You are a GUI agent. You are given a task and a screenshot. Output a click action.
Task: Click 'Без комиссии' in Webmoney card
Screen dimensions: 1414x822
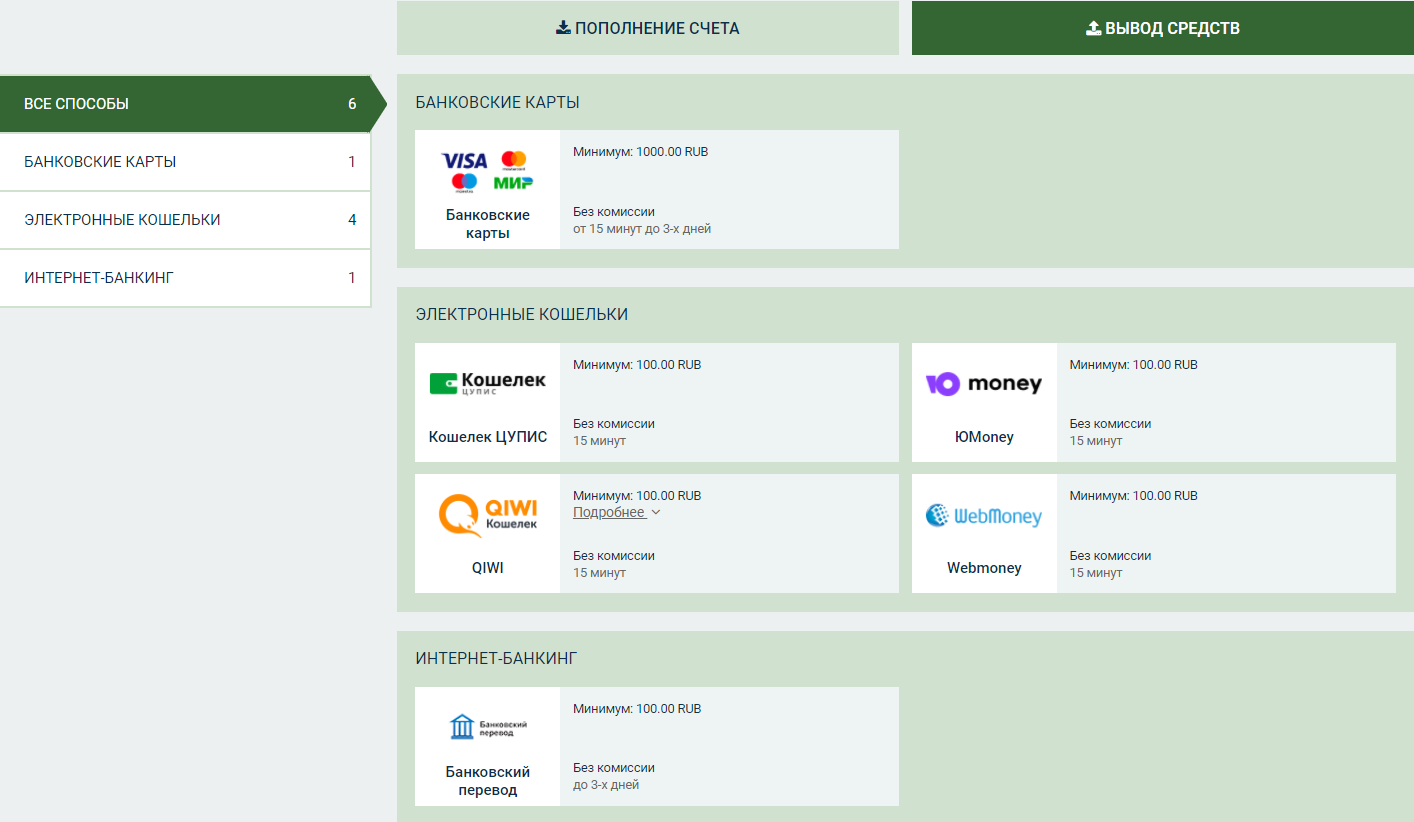[1110, 556]
